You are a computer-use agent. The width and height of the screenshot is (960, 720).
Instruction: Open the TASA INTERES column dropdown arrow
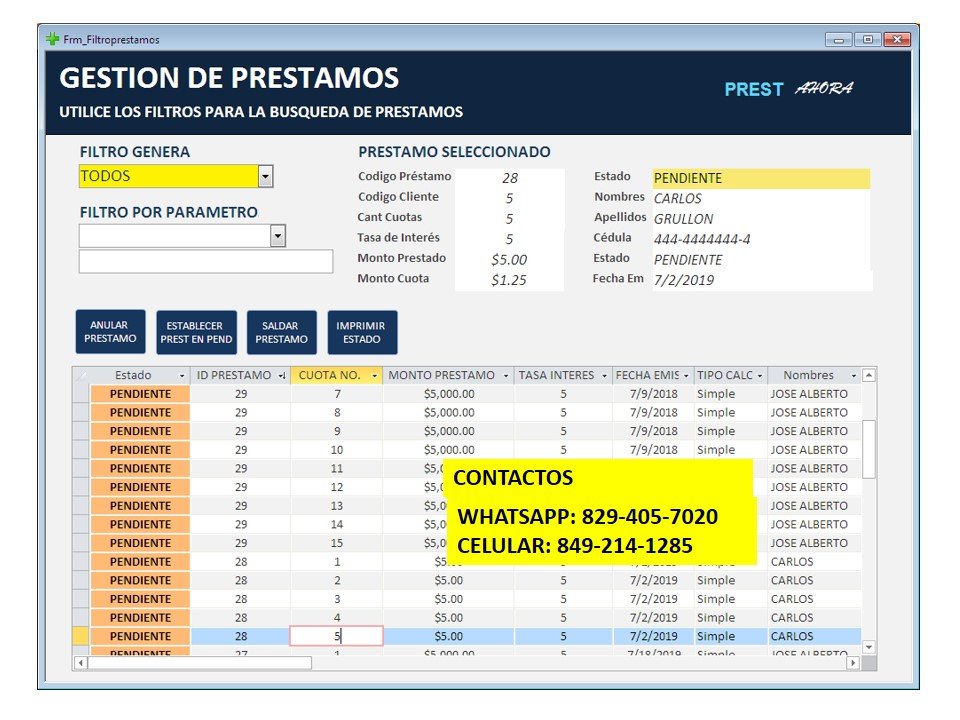tap(604, 376)
